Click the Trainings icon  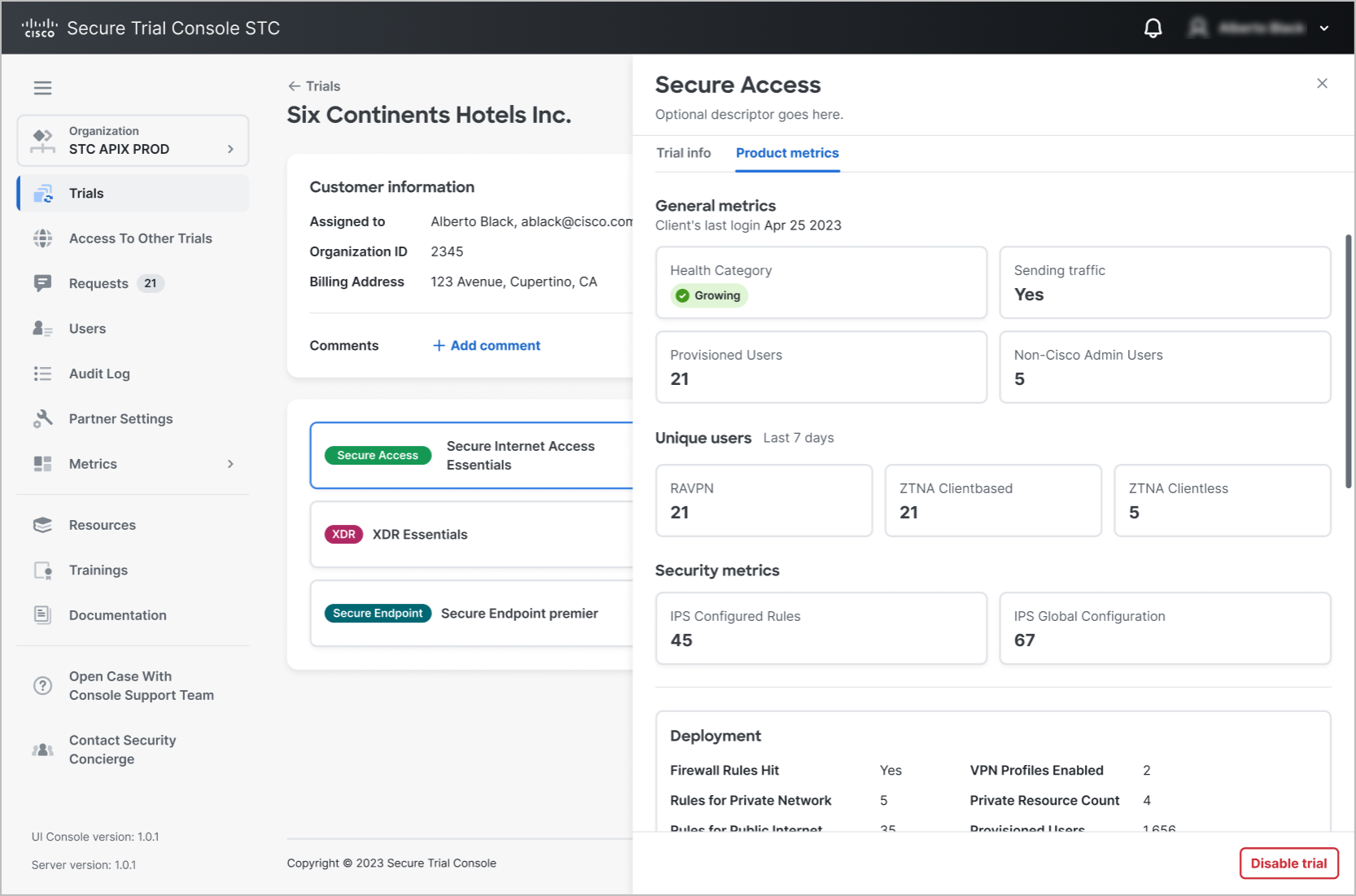click(43, 570)
